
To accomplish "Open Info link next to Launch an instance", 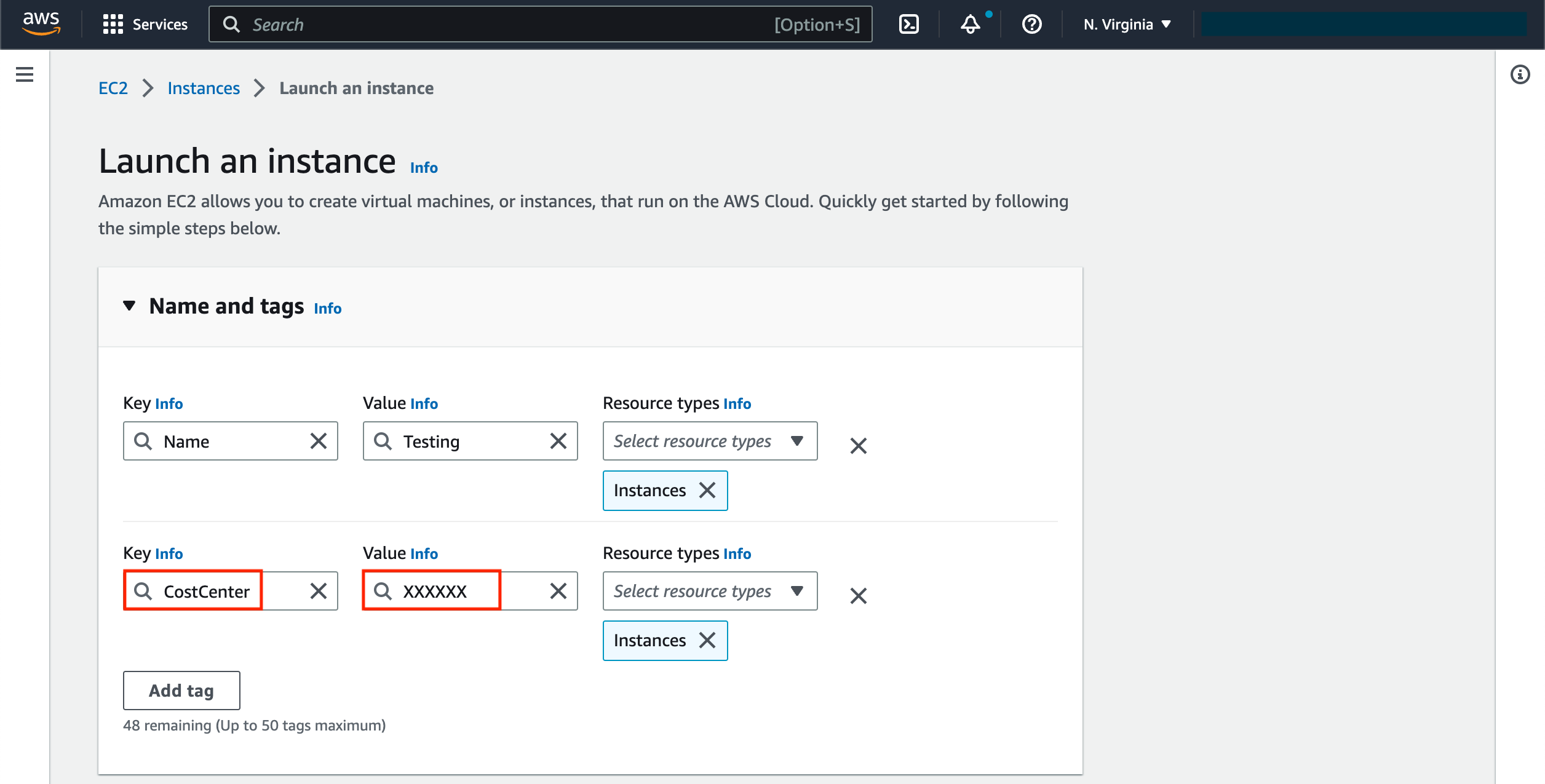I will coord(423,167).
